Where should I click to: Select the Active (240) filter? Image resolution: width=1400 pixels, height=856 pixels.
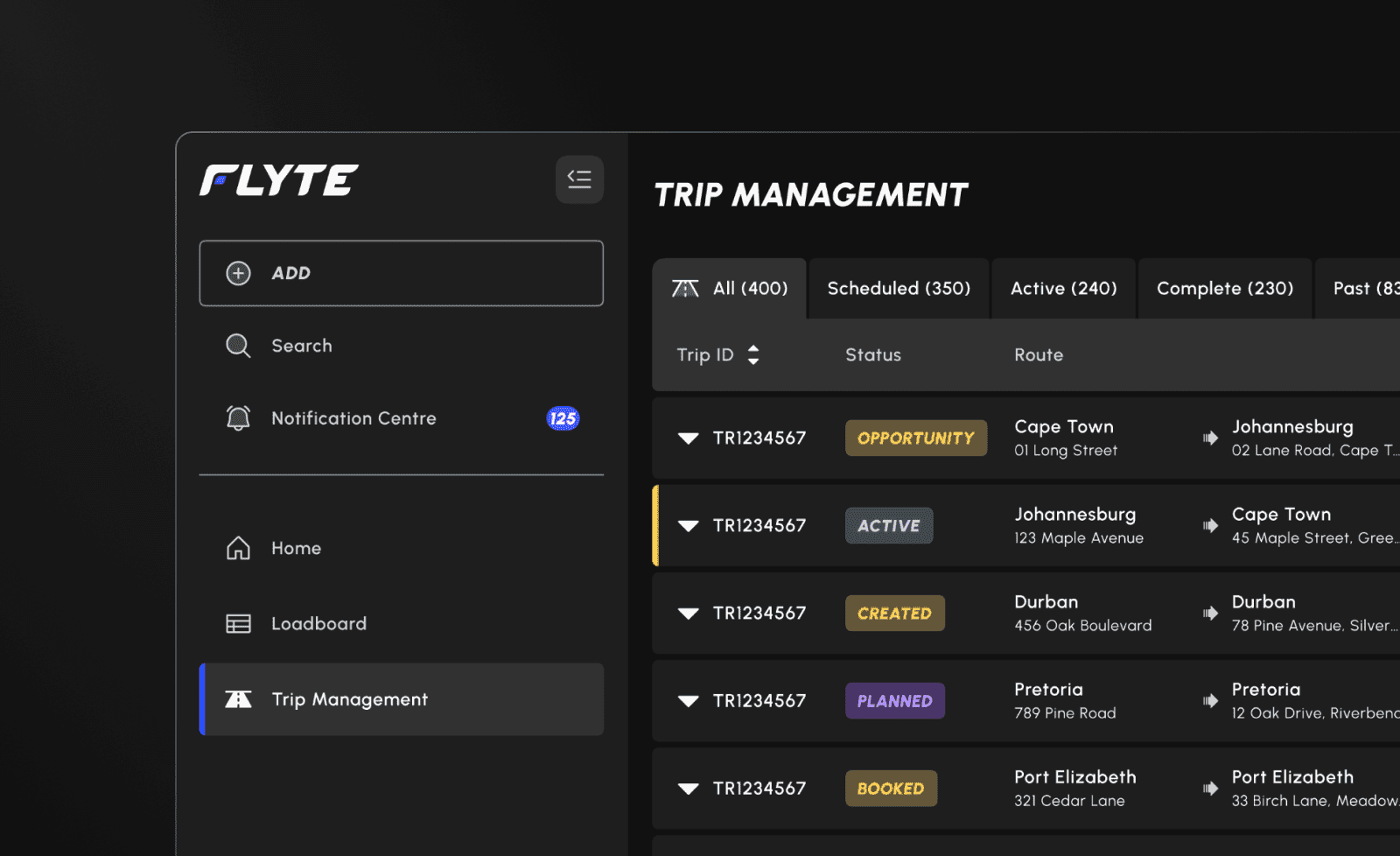(1063, 288)
